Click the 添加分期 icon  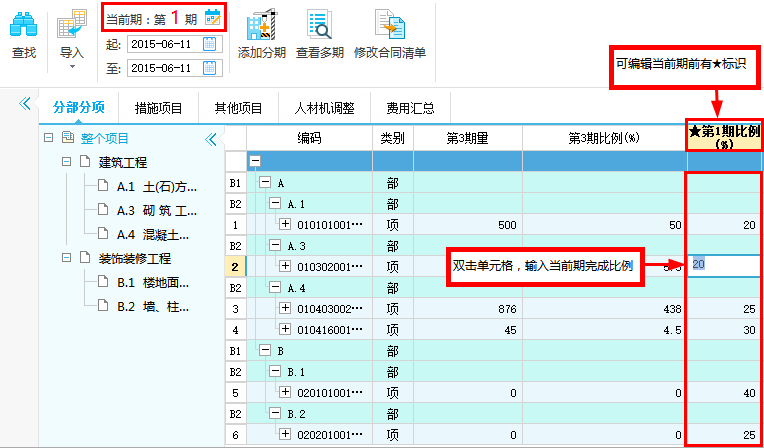tap(261, 25)
